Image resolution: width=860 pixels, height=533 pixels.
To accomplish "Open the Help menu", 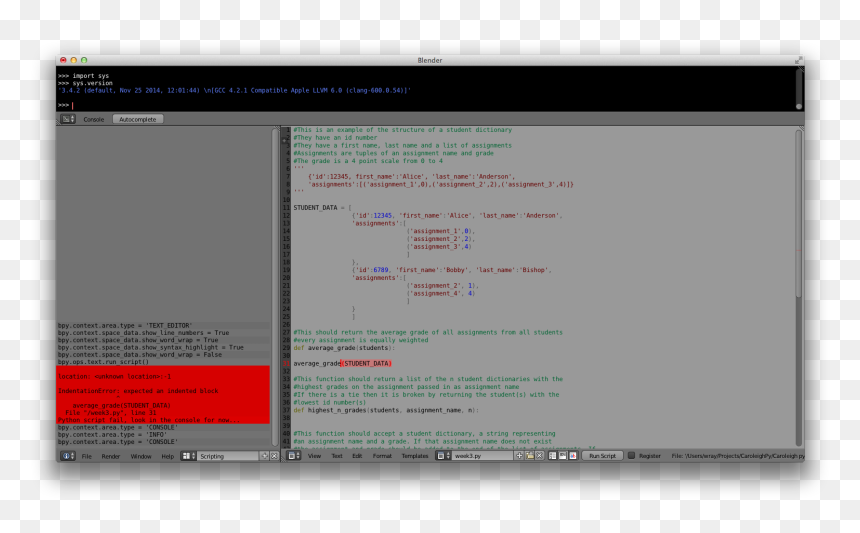I will [x=167, y=456].
